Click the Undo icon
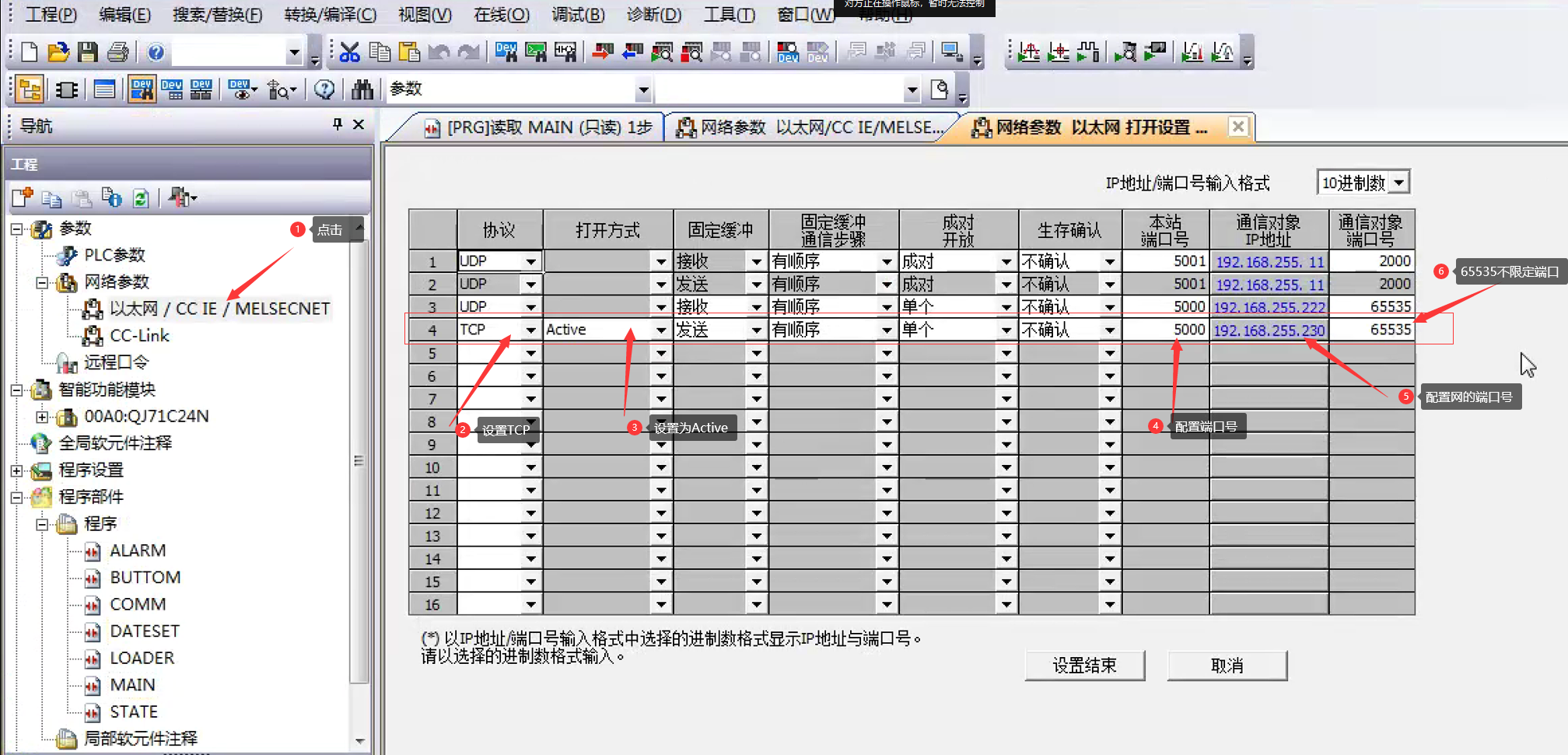 pos(439,51)
